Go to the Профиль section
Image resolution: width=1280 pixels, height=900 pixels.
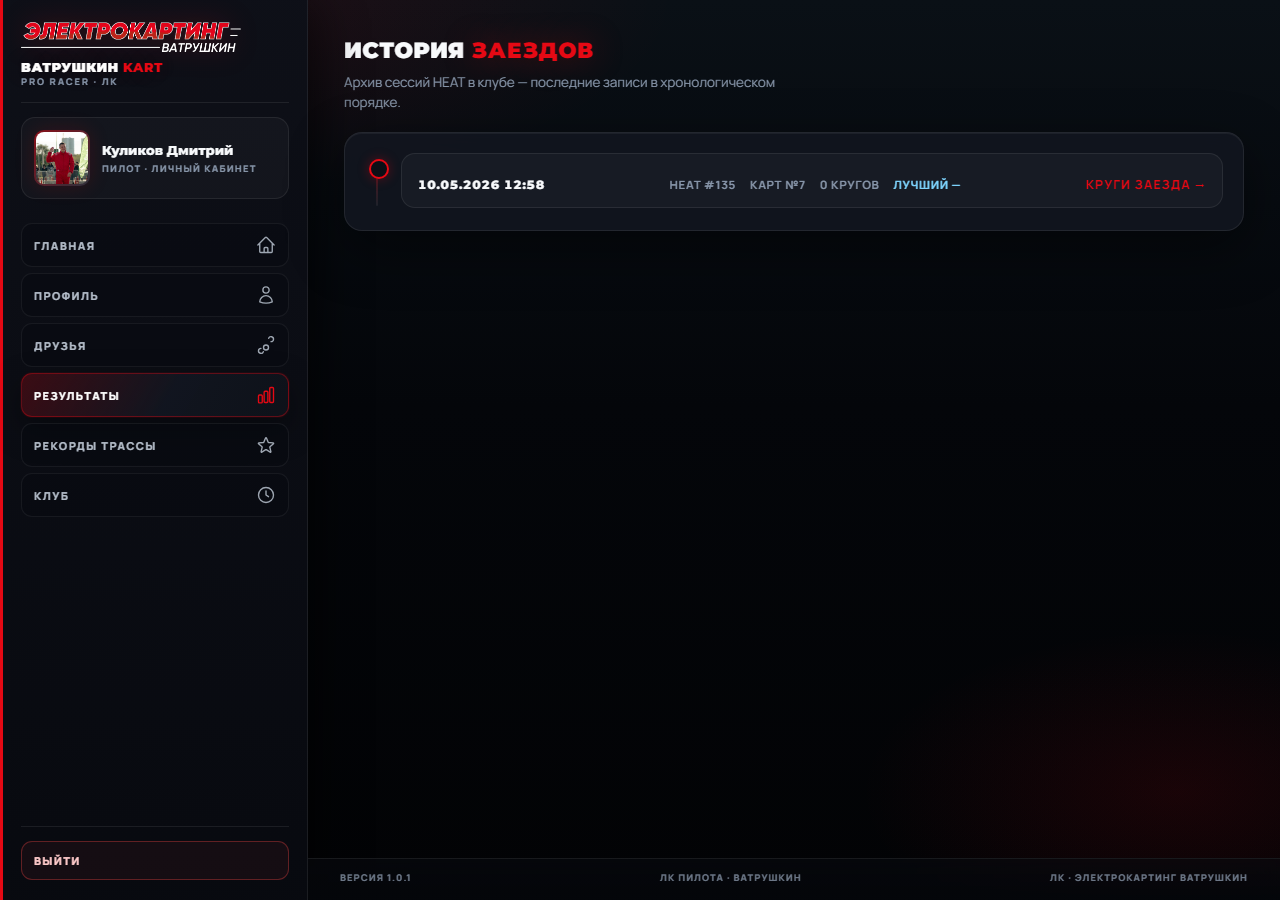tap(155, 295)
